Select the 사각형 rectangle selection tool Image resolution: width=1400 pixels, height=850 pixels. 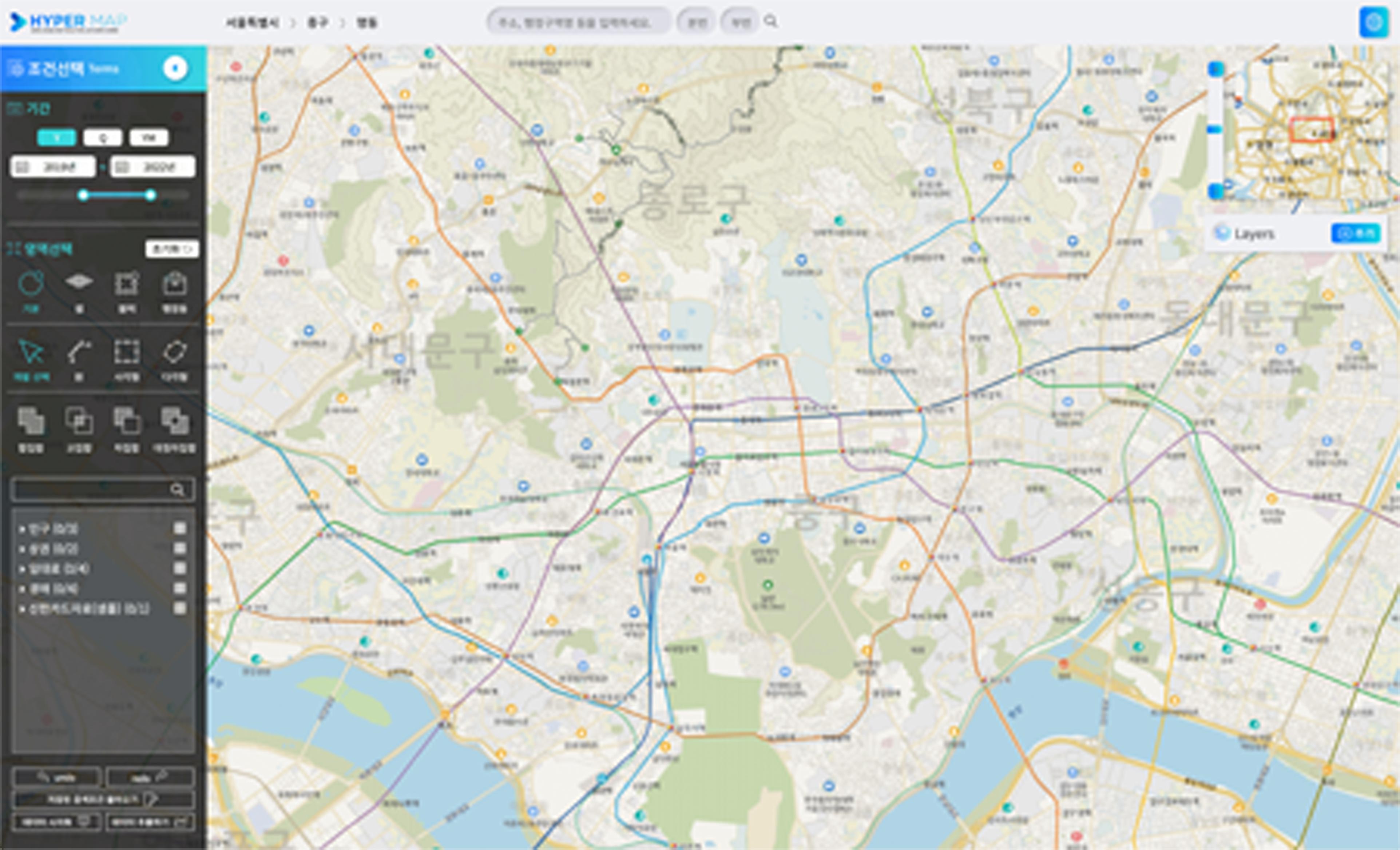(x=126, y=352)
